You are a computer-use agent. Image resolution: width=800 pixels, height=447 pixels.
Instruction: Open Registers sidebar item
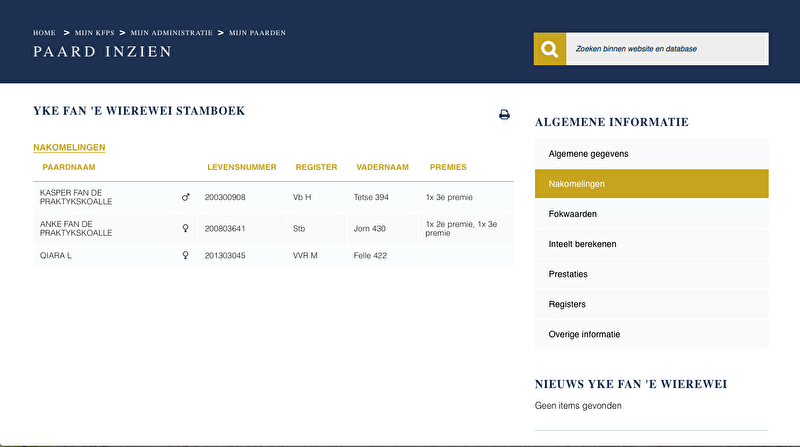pyautogui.click(x=652, y=304)
